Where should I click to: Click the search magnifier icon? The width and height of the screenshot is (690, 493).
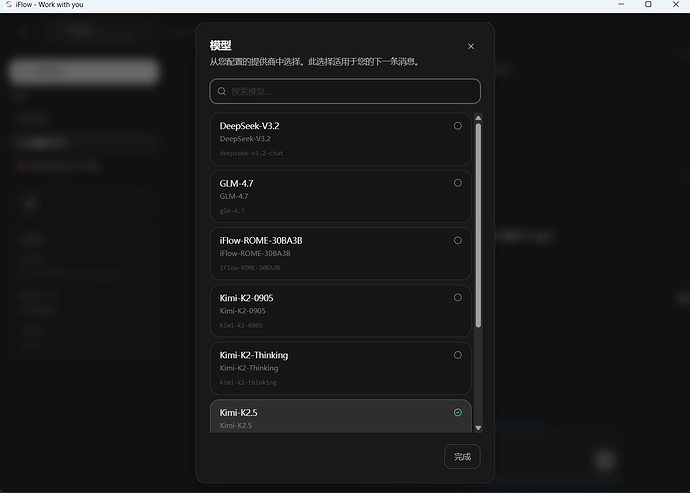[x=222, y=91]
